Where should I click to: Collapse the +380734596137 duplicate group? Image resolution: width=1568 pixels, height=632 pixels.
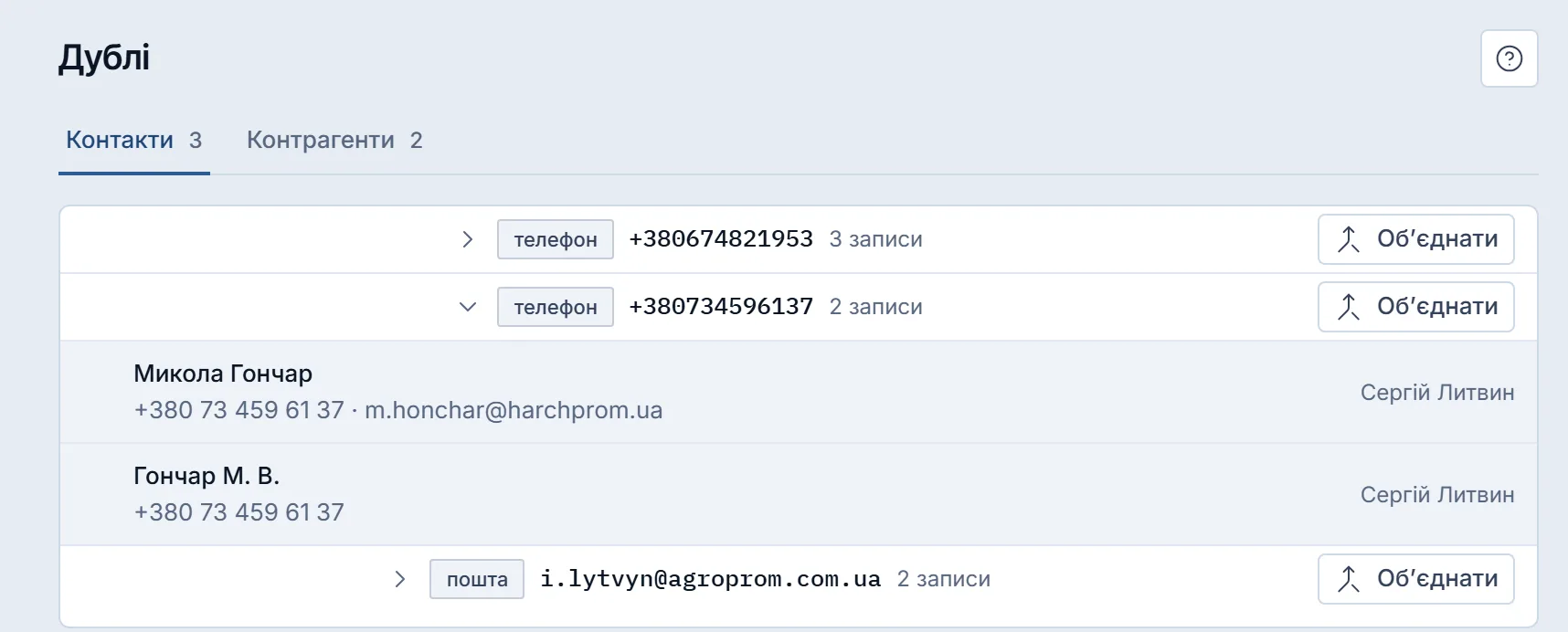[467, 307]
